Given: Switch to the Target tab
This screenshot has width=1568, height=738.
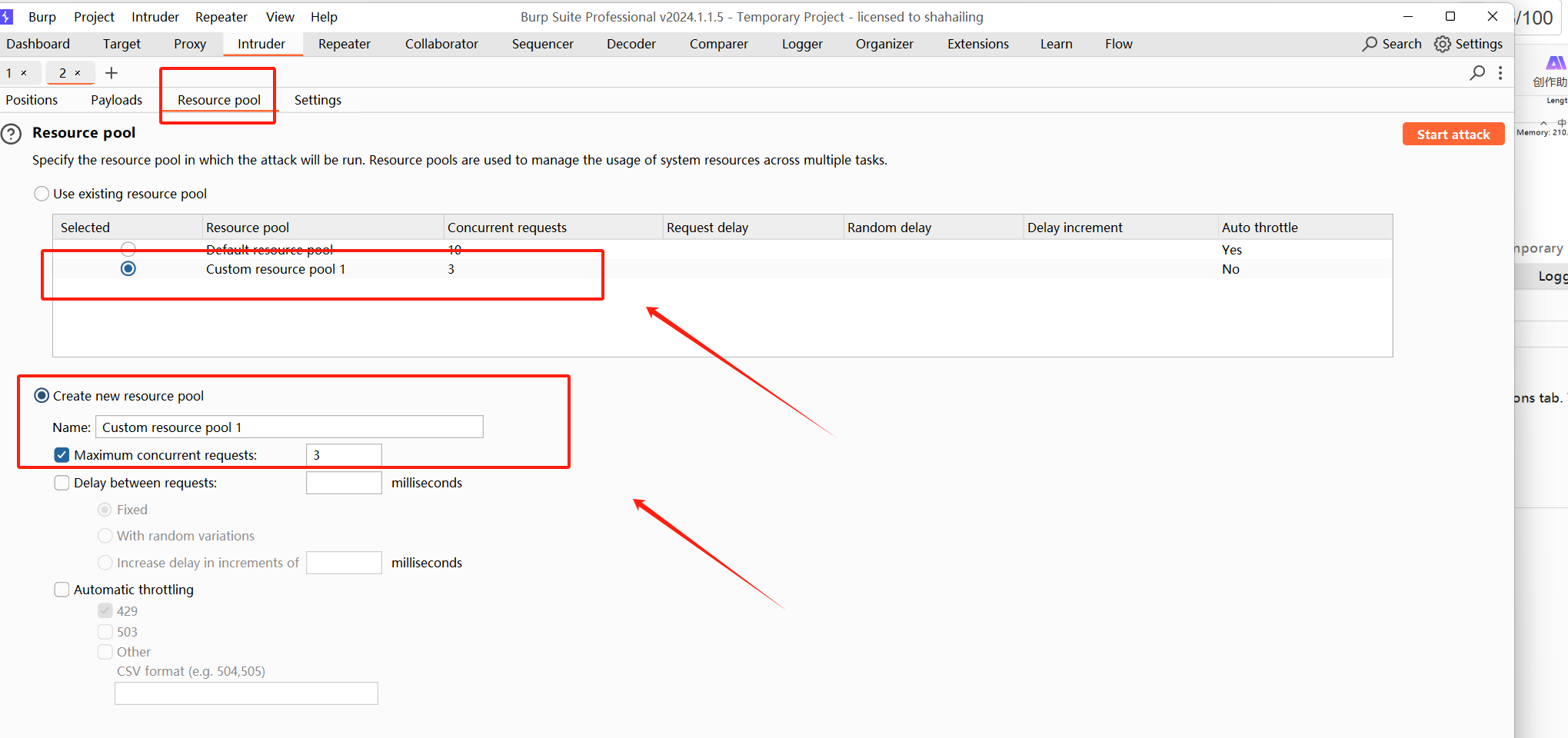Looking at the screenshot, I should 122,44.
